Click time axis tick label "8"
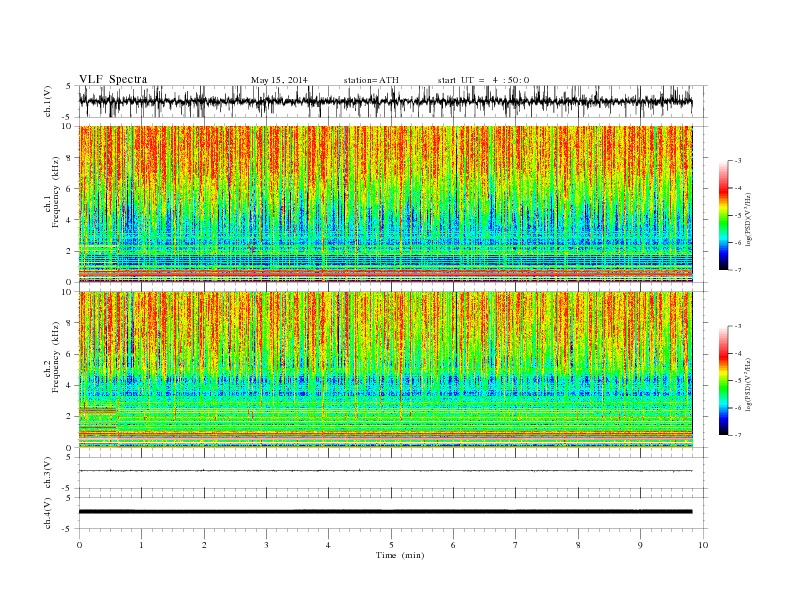This screenshot has height=612, width=792. tap(578, 545)
